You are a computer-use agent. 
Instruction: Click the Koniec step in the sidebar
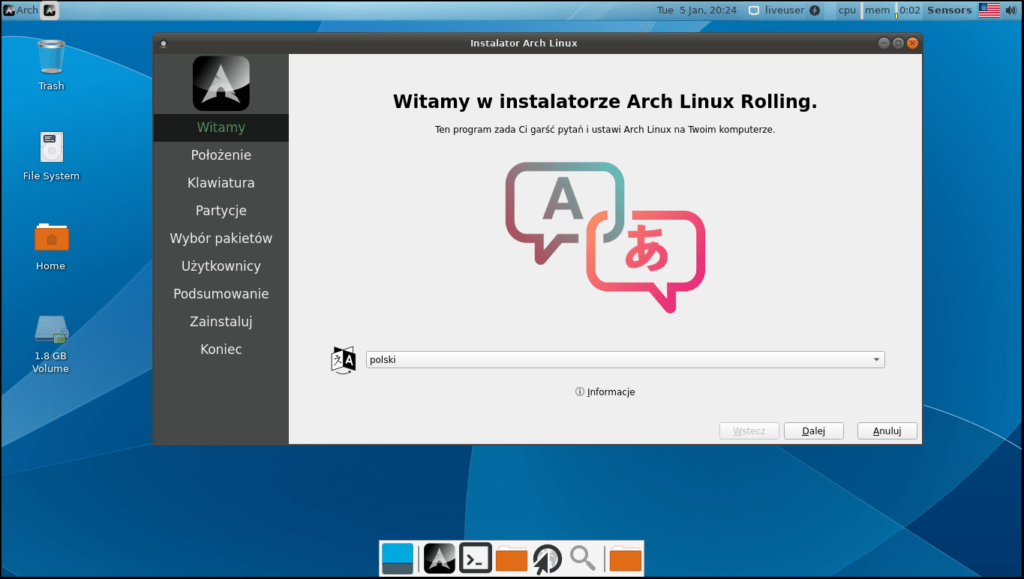(221, 349)
